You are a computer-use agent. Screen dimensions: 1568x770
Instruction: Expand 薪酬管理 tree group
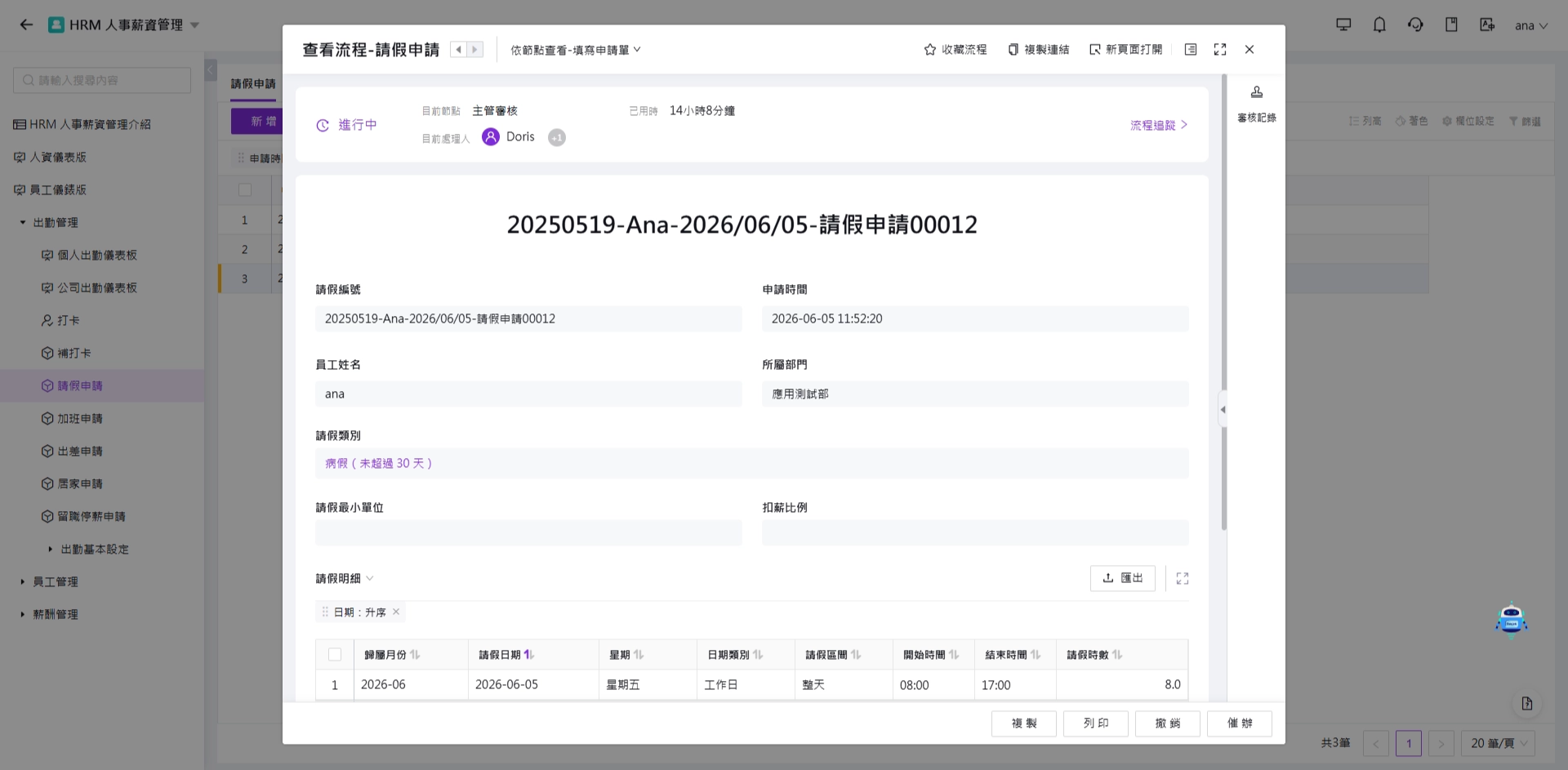[x=23, y=614]
